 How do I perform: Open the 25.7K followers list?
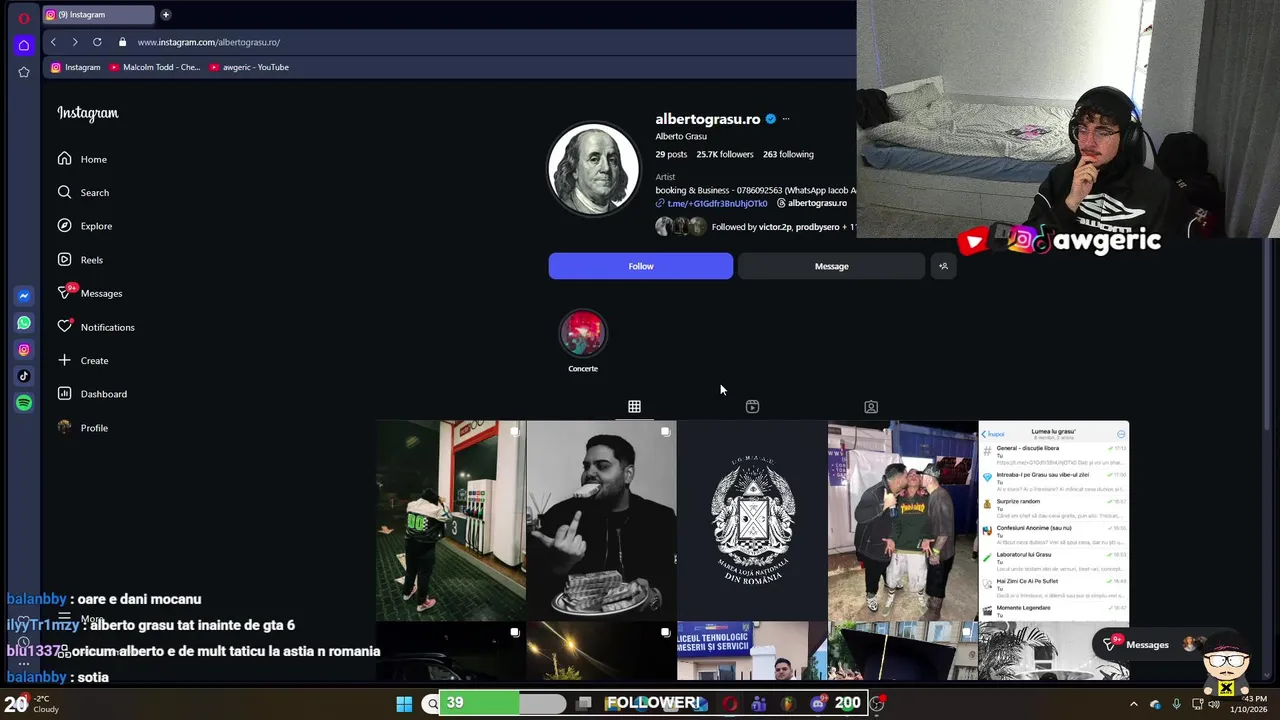[725, 154]
